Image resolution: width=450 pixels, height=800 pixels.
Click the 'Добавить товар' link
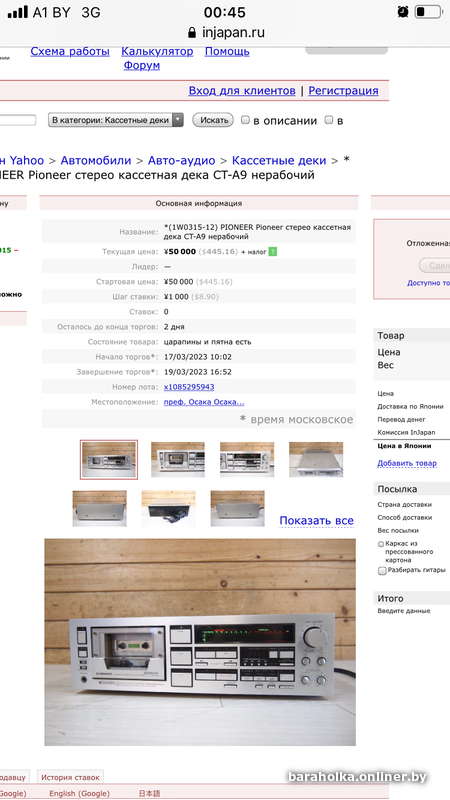(x=407, y=463)
